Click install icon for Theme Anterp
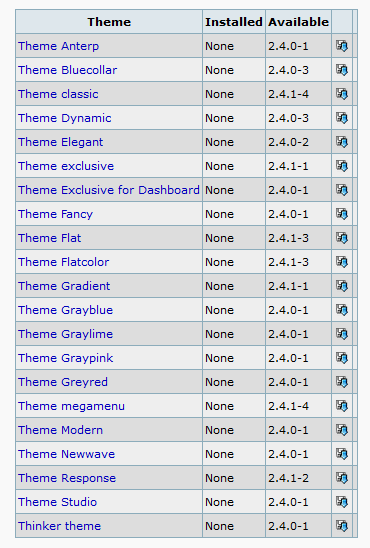The image size is (370, 548). point(342,46)
